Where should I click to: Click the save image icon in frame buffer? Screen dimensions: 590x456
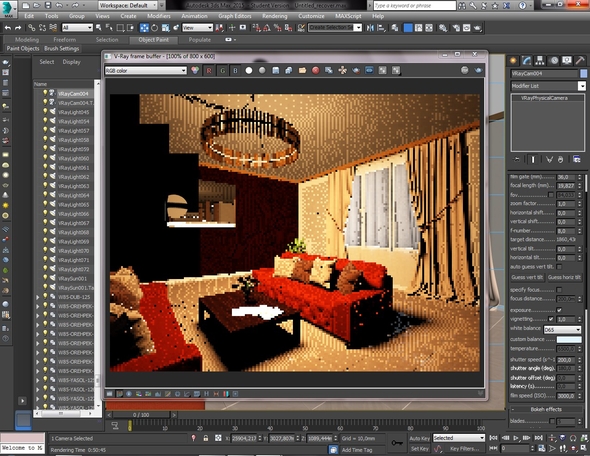(x=276, y=71)
